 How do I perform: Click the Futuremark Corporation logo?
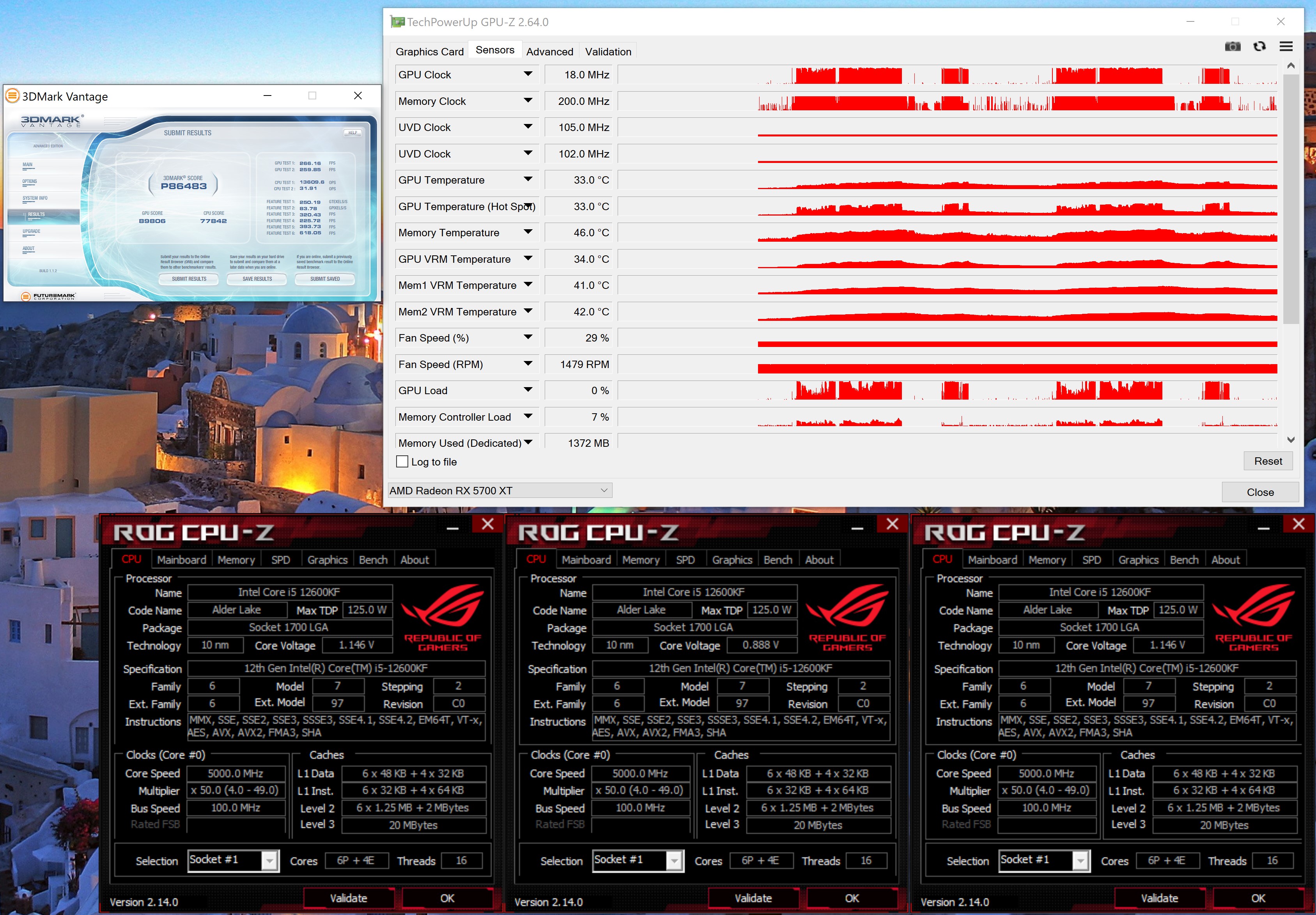tap(49, 296)
